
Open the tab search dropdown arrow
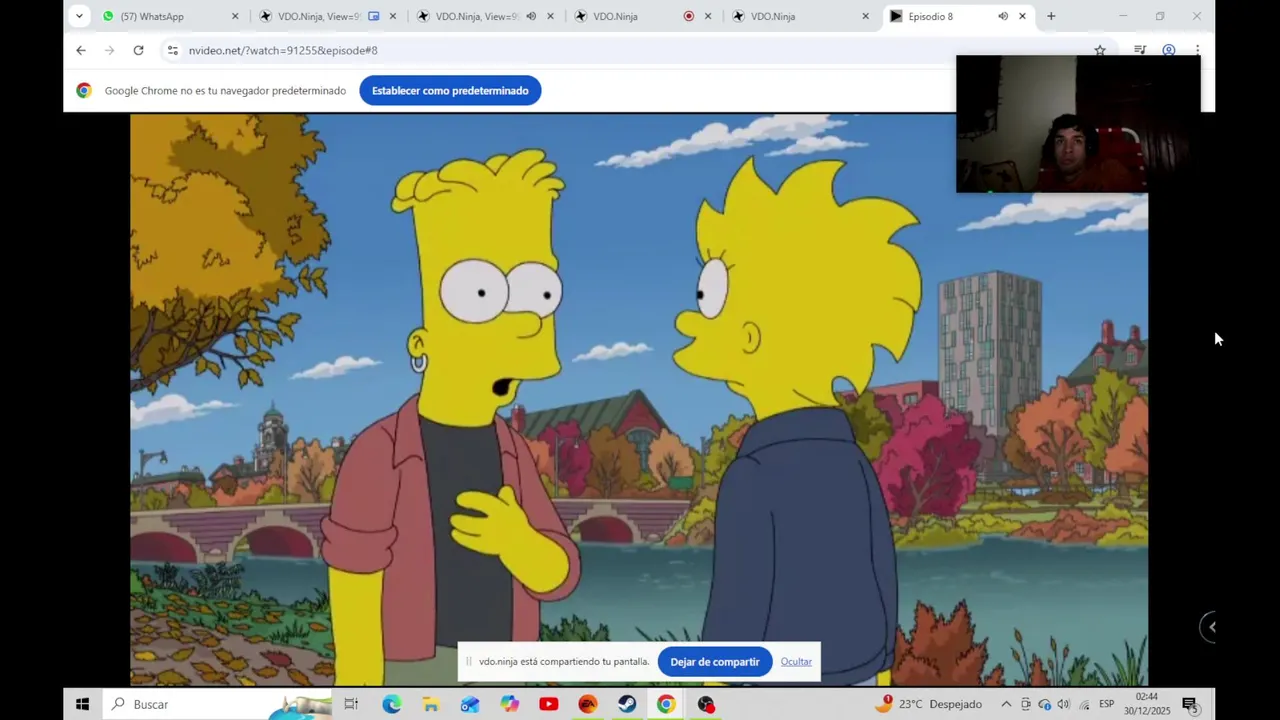pyautogui.click(x=79, y=16)
